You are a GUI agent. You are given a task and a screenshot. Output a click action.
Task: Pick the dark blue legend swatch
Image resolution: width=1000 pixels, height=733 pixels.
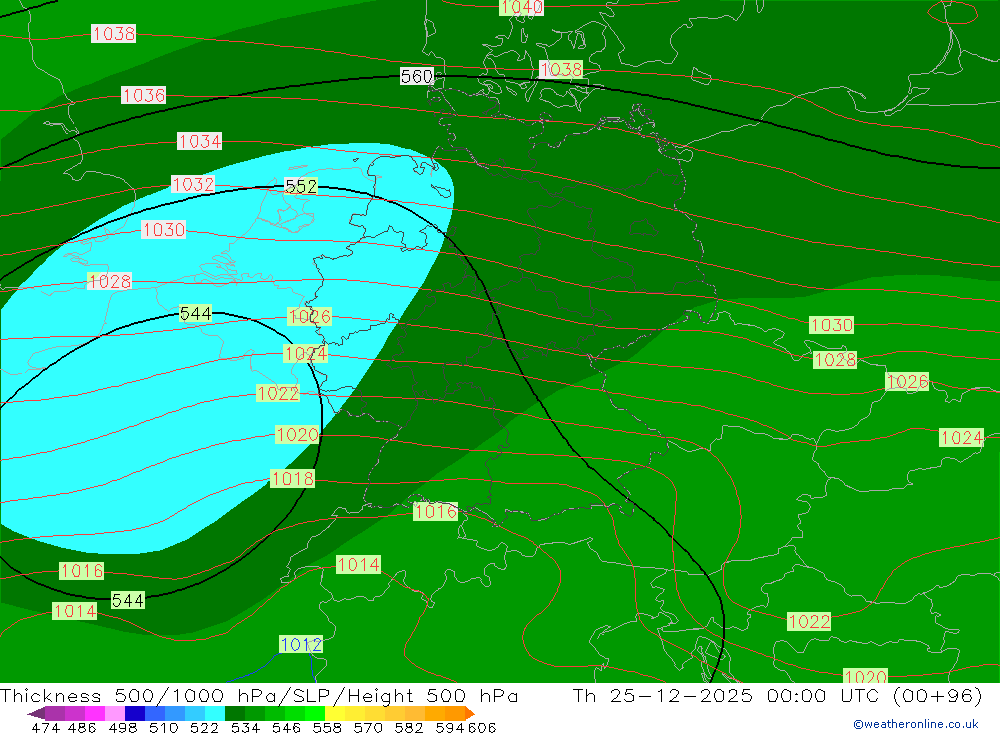pyautogui.click(x=135, y=713)
